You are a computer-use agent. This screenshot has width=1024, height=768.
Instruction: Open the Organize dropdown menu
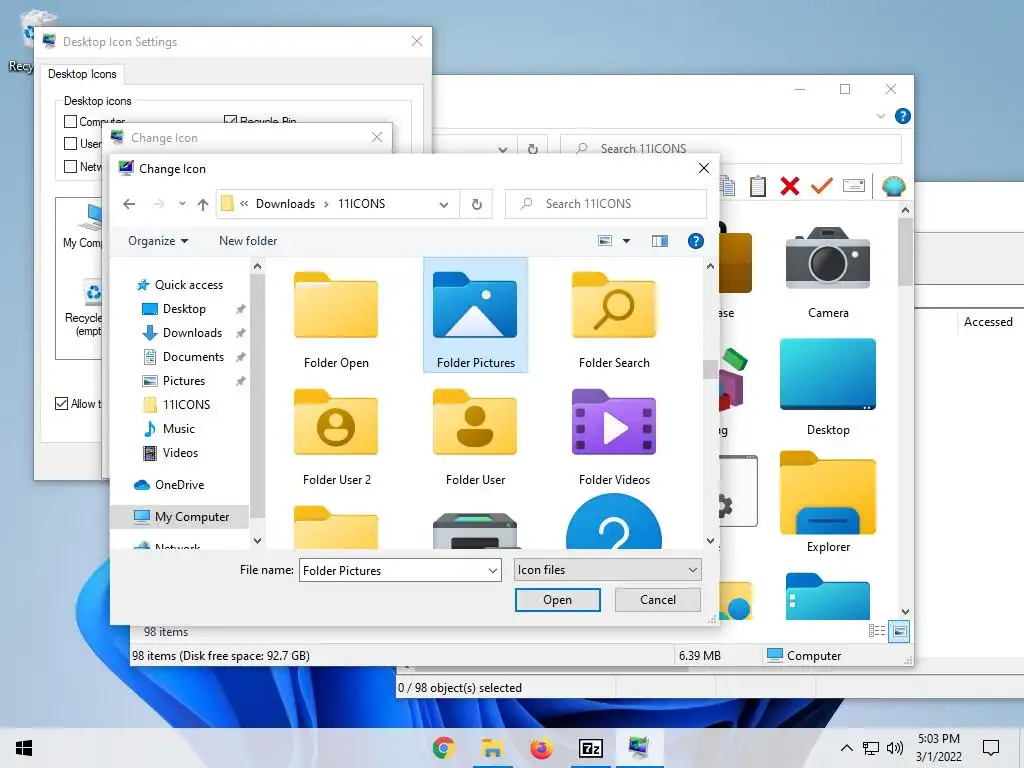tap(158, 241)
